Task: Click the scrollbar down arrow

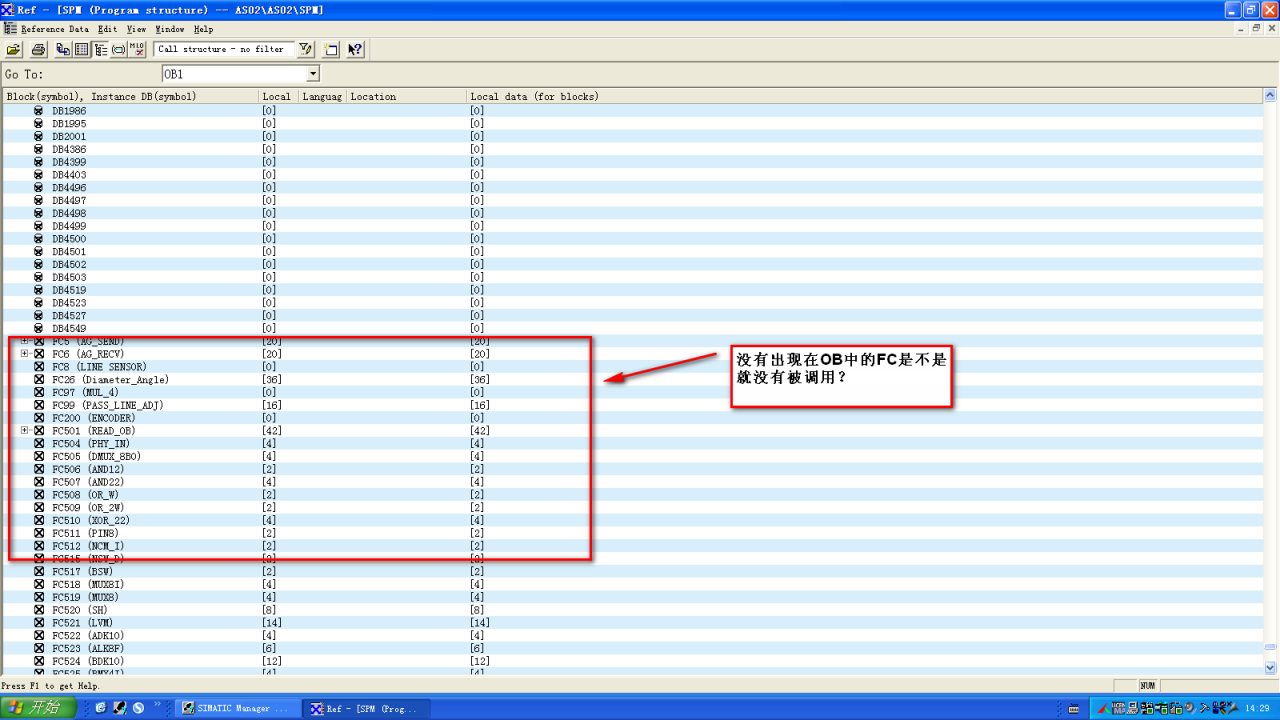Action: pos(1270,667)
